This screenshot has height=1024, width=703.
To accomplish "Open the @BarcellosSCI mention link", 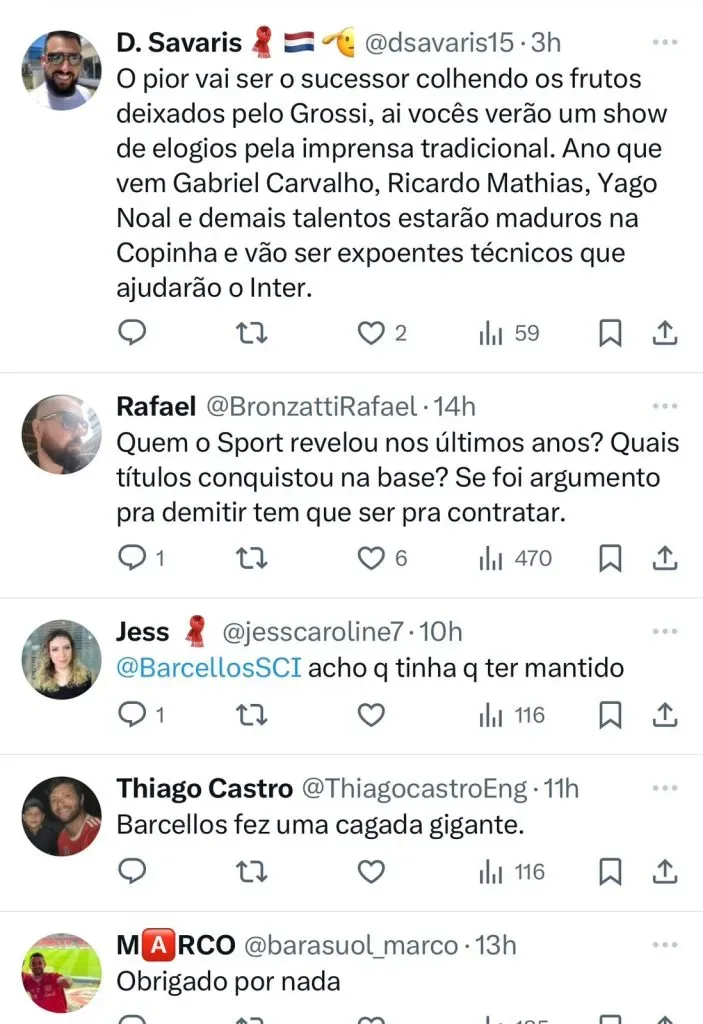I will 209,669.
